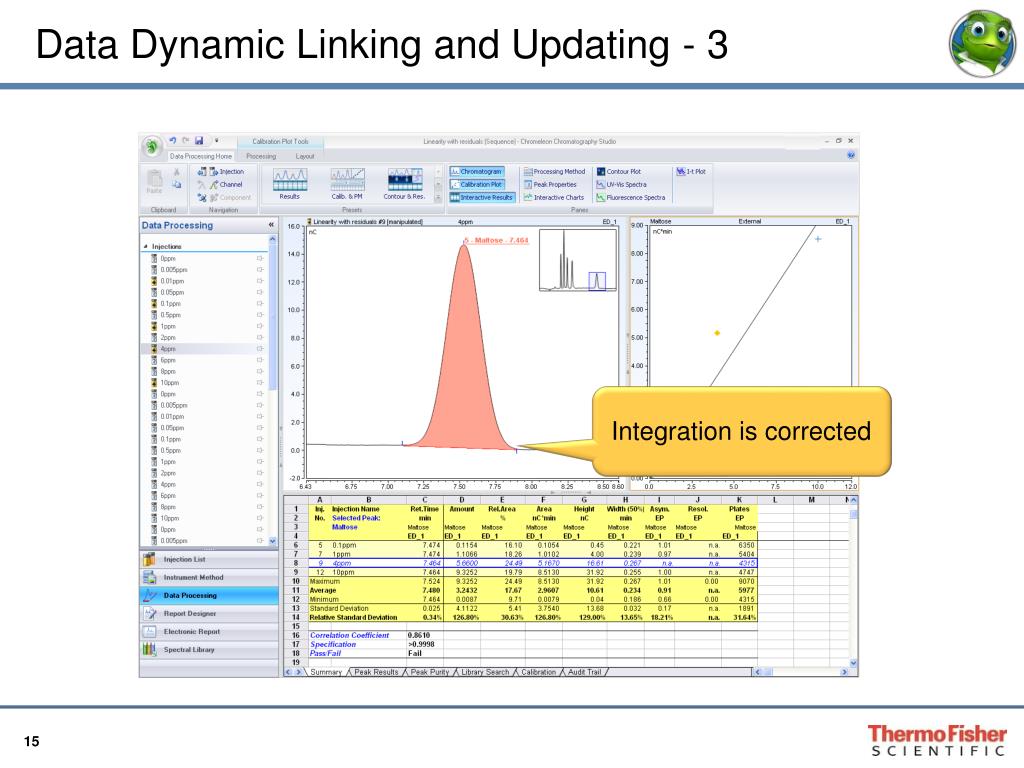Toggle the Contour Plot pane

(618, 172)
